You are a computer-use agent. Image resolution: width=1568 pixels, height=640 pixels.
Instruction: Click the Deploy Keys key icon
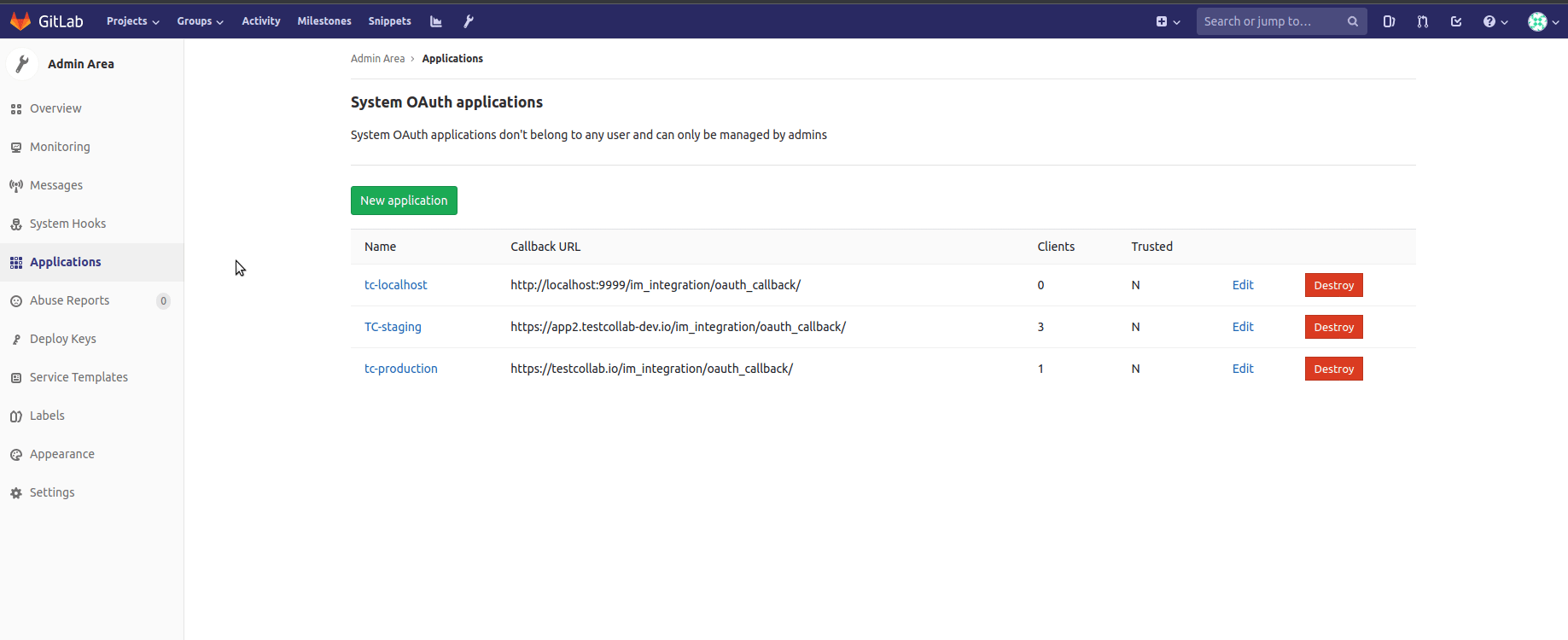[16, 340]
